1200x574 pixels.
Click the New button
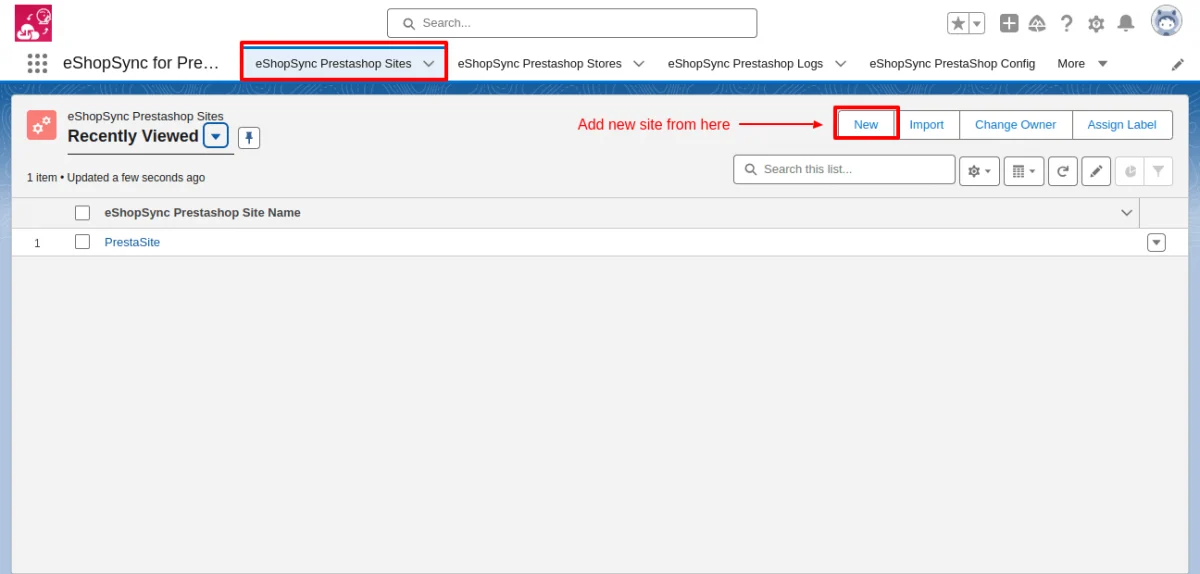point(866,124)
